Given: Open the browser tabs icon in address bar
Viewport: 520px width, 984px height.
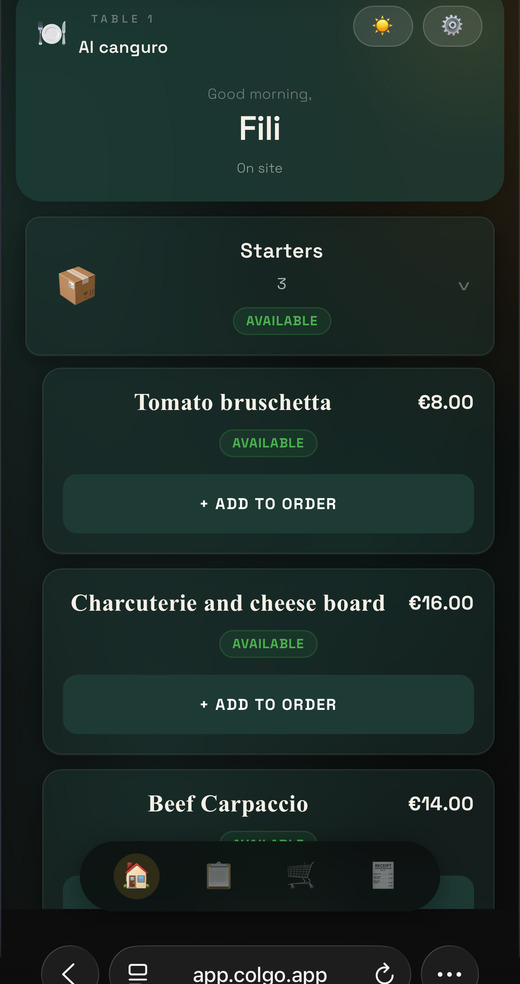Looking at the screenshot, I should click(138, 973).
